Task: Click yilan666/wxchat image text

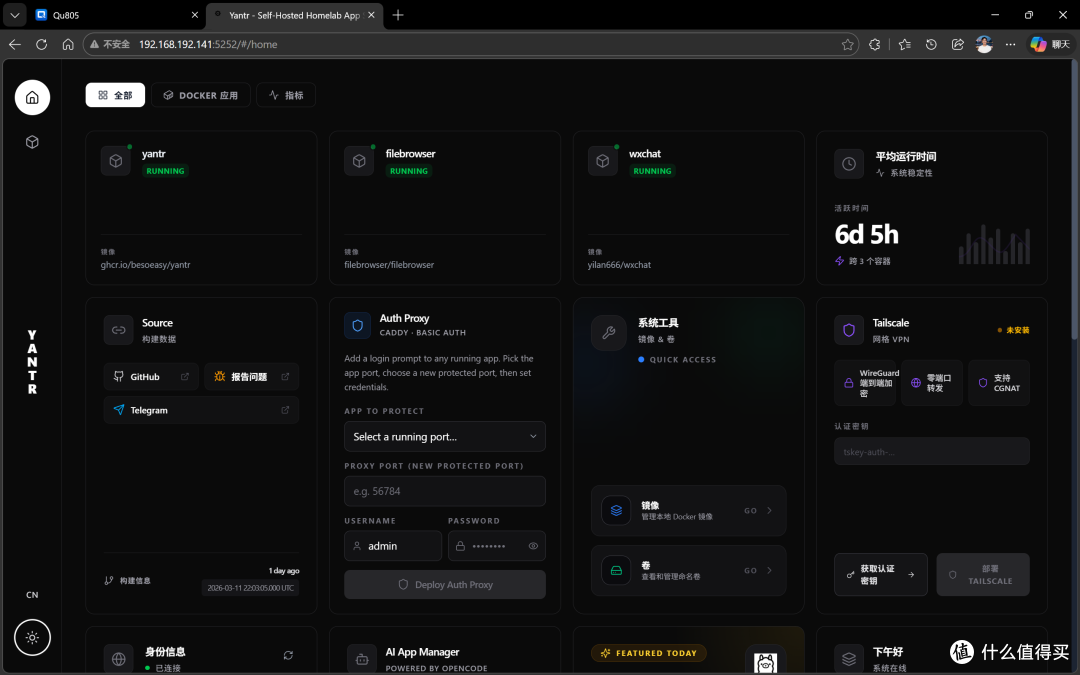Action: 619,264
